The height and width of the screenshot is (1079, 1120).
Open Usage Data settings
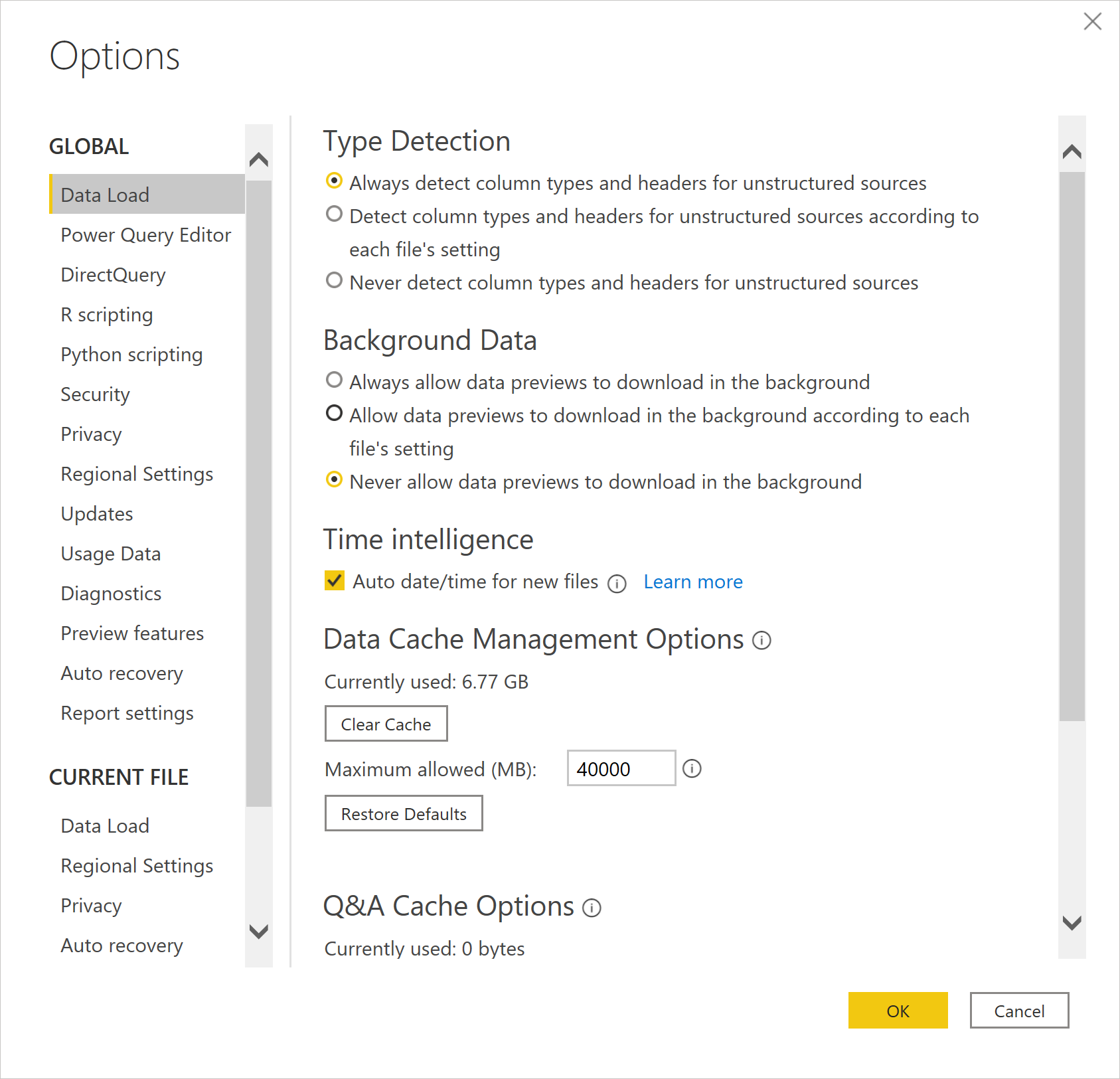point(111,554)
